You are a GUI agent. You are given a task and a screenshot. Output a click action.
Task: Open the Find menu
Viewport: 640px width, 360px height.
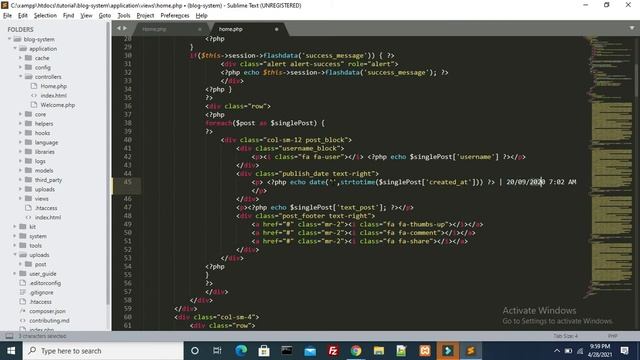click(x=68, y=16)
